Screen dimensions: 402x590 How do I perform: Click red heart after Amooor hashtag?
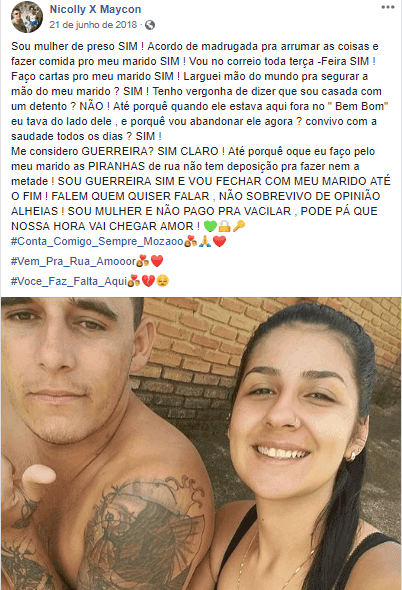(x=157, y=261)
